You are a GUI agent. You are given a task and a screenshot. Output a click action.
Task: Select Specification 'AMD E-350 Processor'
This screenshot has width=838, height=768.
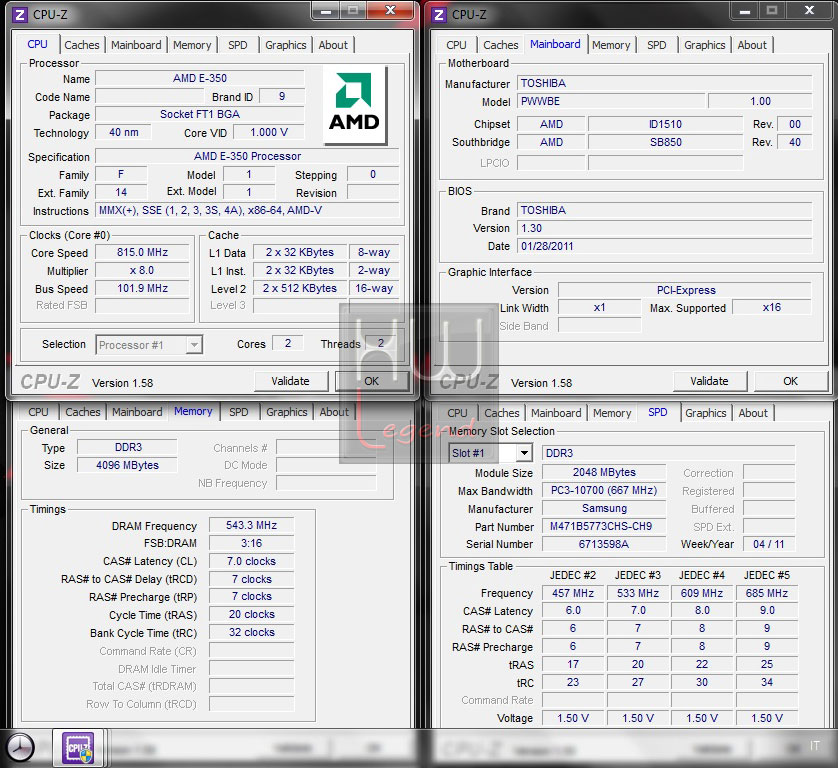point(247,157)
